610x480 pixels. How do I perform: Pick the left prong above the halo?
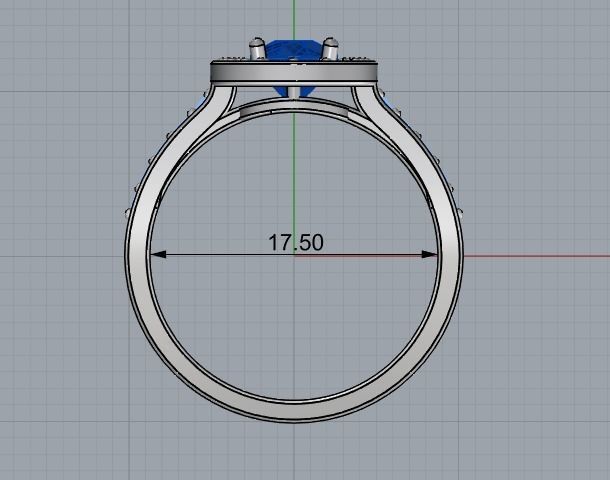click(x=257, y=49)
